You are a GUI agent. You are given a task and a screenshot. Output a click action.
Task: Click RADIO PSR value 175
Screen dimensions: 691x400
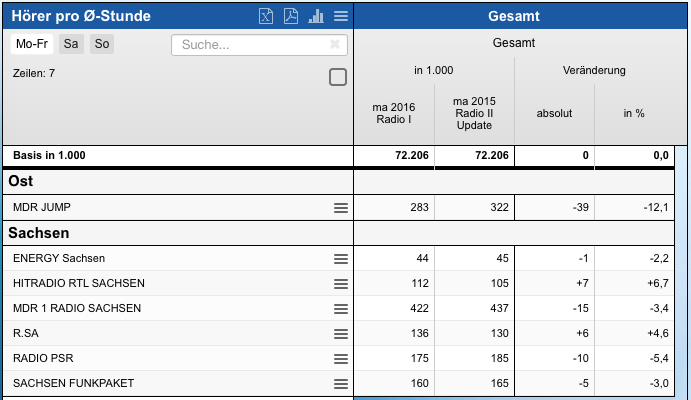click(420, 358)
